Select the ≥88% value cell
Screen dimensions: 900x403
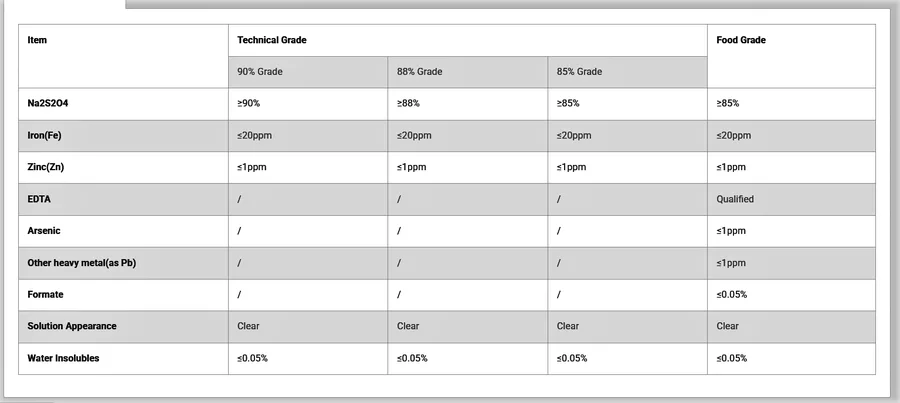pyautogui.click(x=468, y=104)
